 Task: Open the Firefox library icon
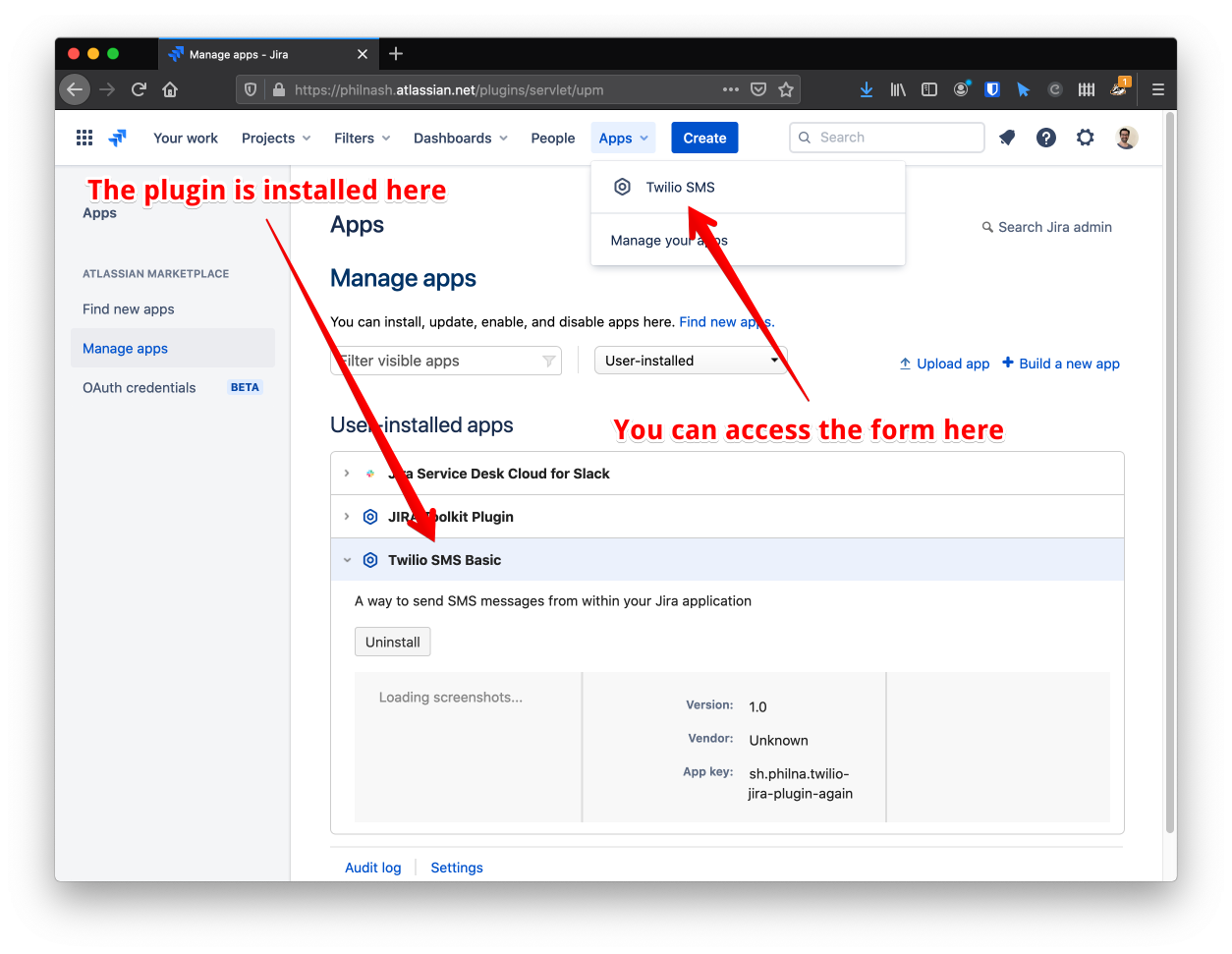tap(898, 89)
